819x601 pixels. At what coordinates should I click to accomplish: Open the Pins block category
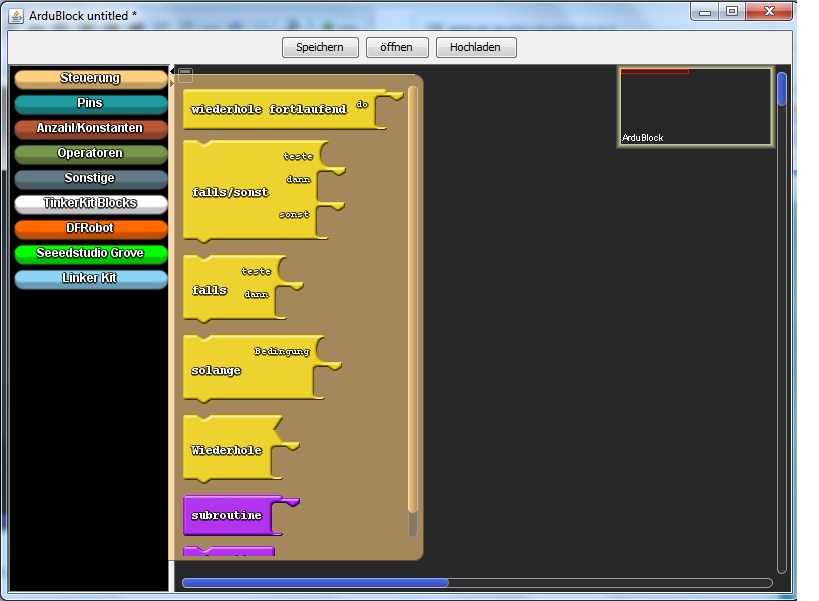point(90,104)
